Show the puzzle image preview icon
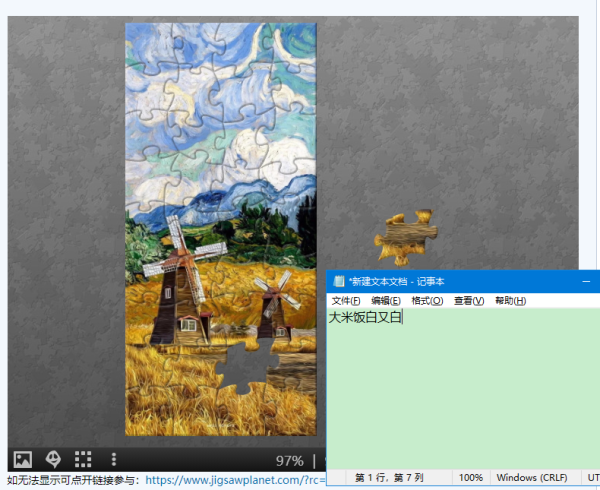This screenshot has width=600, height=490. point(23,459)
